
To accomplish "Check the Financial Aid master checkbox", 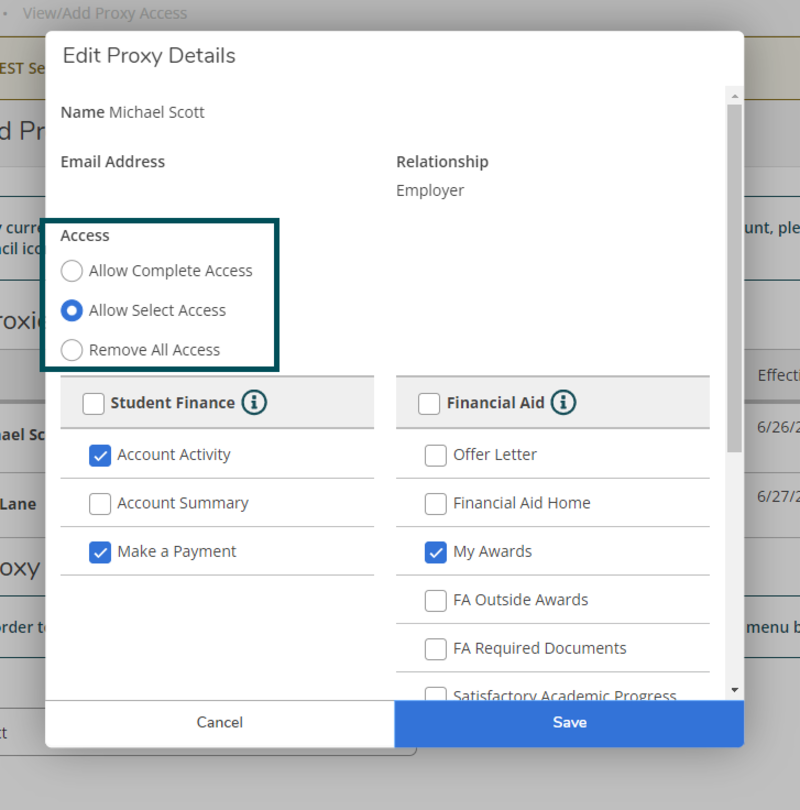I will pyautogui.click(x=429, y=403).
